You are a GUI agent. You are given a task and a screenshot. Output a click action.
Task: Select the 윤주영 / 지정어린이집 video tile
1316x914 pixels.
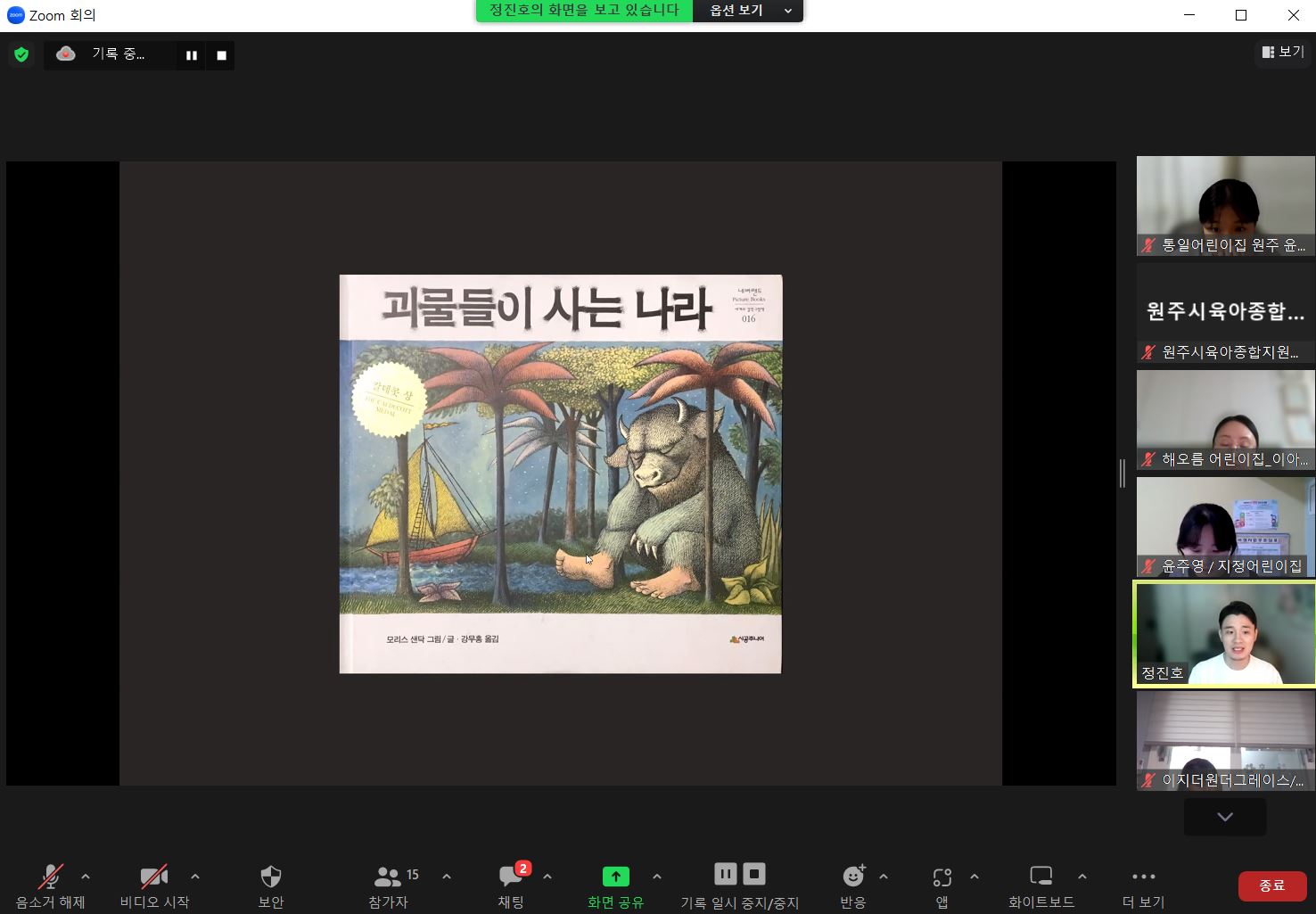(x=1225, y=527)
